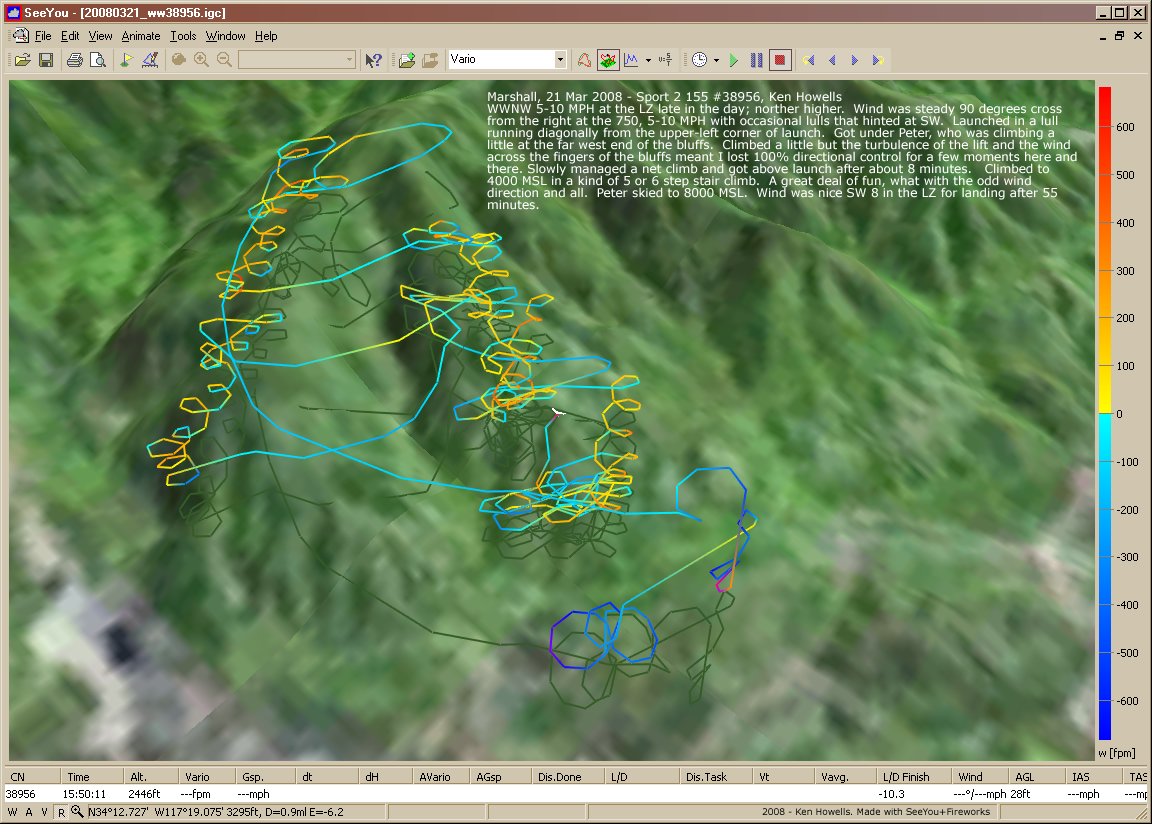Screen dimensions: 1152x840
Task: Expand the clock animation speed dropdown
Action: point(716,60)
